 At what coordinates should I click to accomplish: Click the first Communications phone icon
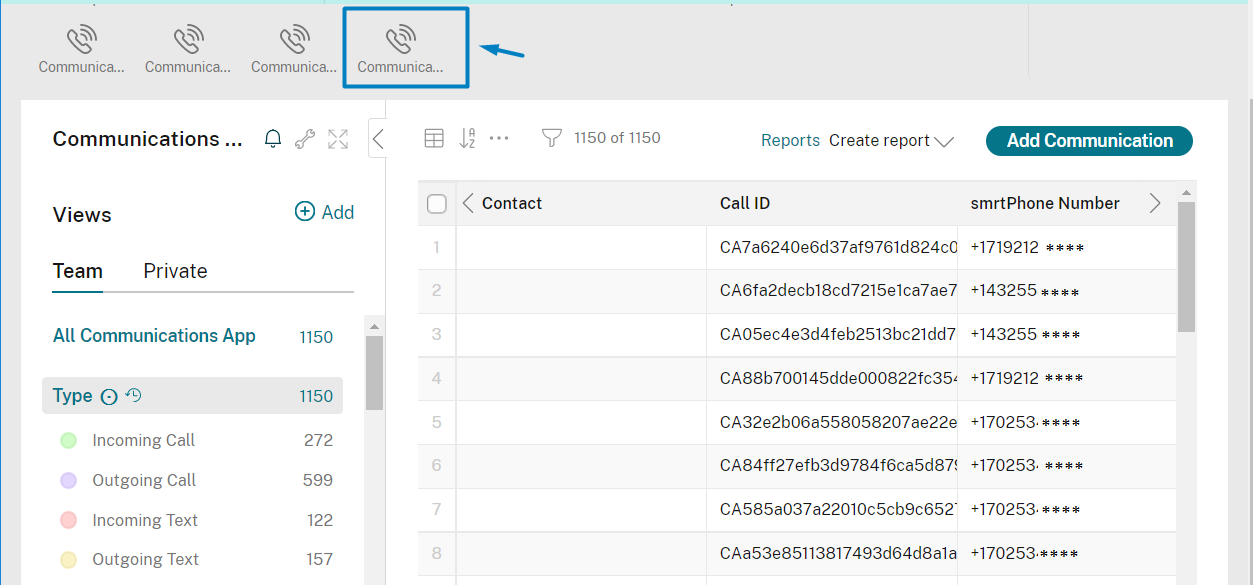(x=81, y=48)
